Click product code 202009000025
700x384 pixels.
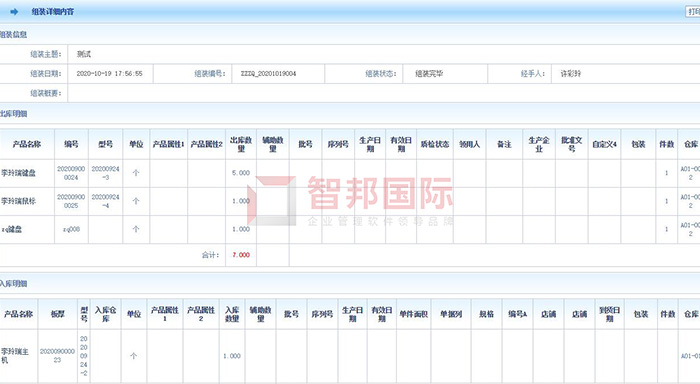point(71,201)
